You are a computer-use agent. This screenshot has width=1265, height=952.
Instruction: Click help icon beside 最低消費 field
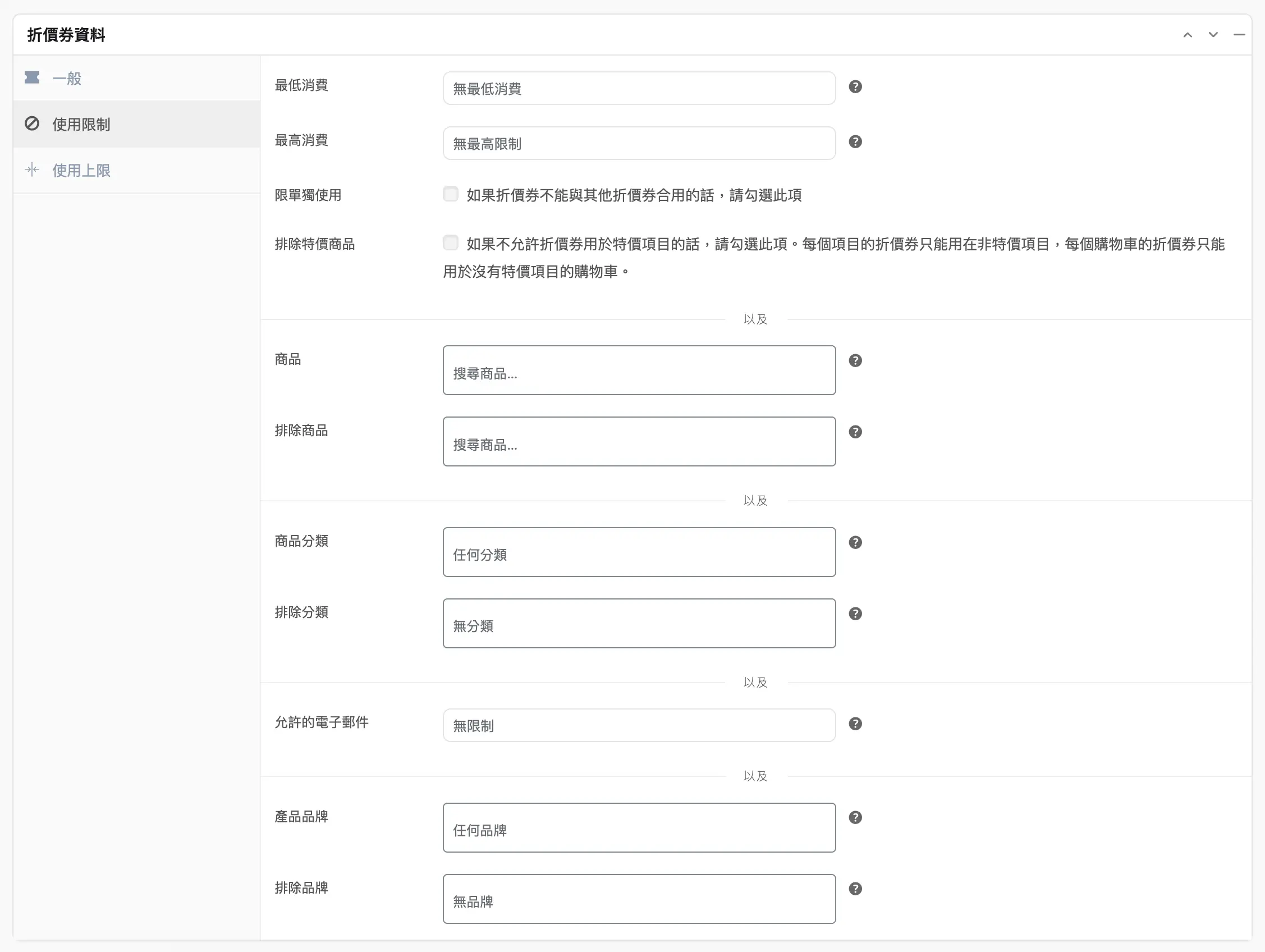855,86
